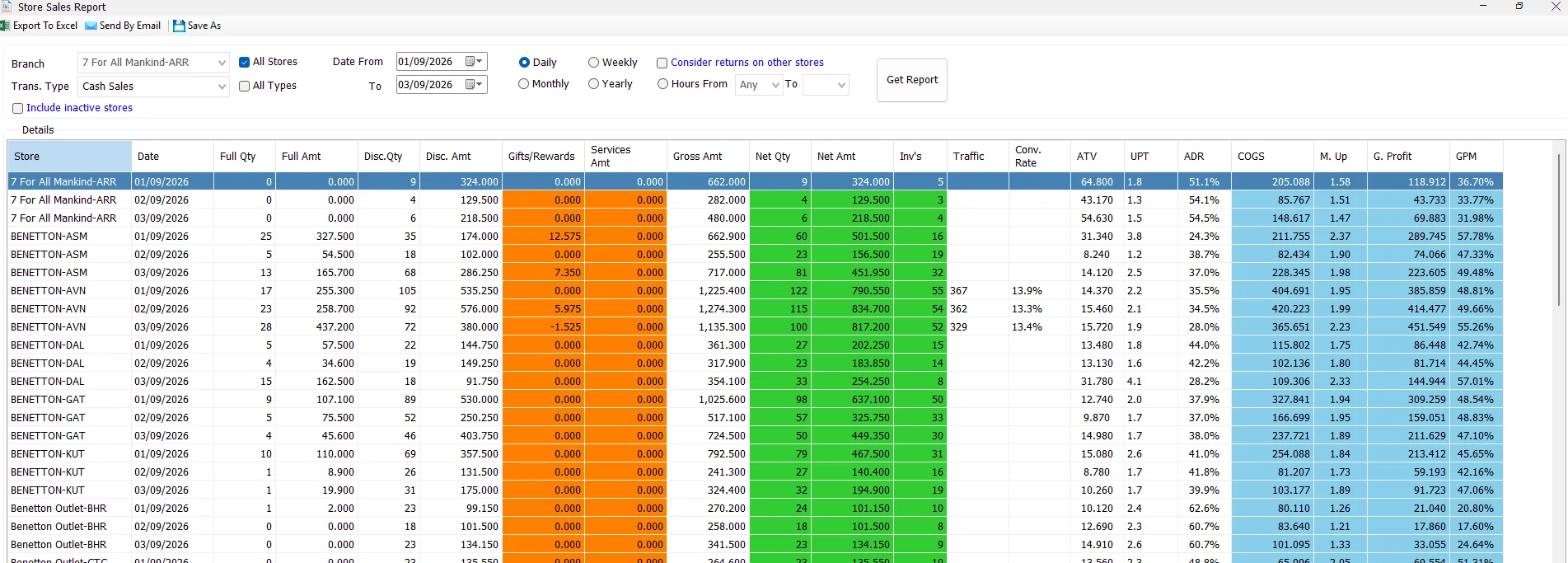The width and height of the screenshot is (1568, 563).
Task: Sort by the Services Amt column header
Action: [626, 157]
